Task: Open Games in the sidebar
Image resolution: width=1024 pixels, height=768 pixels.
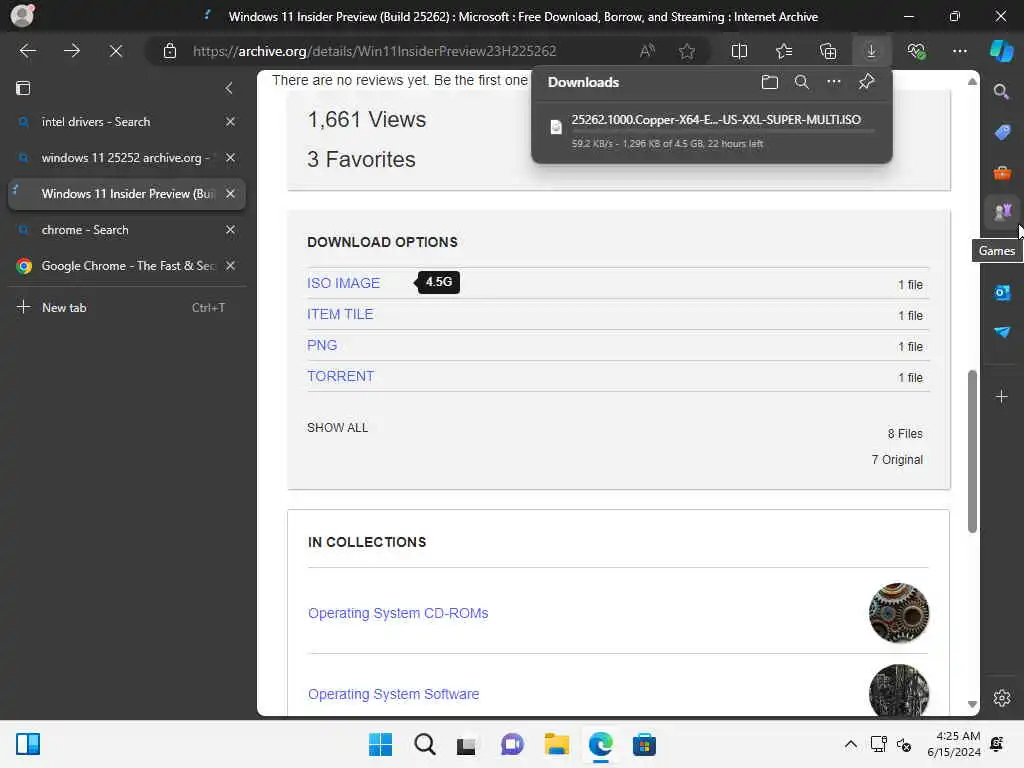Action: pos(1002,212)
